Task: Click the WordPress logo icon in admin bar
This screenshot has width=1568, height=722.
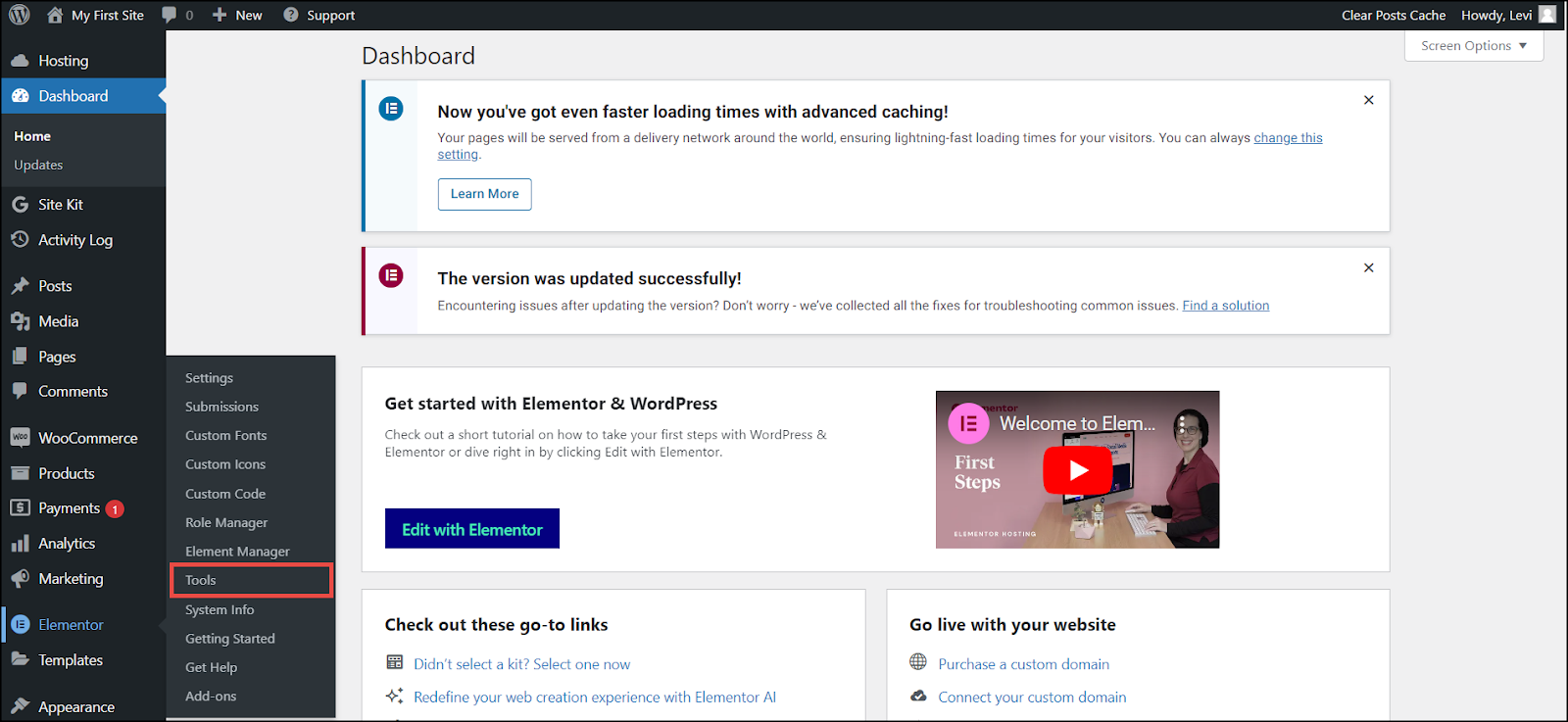Action: (20, 15)
